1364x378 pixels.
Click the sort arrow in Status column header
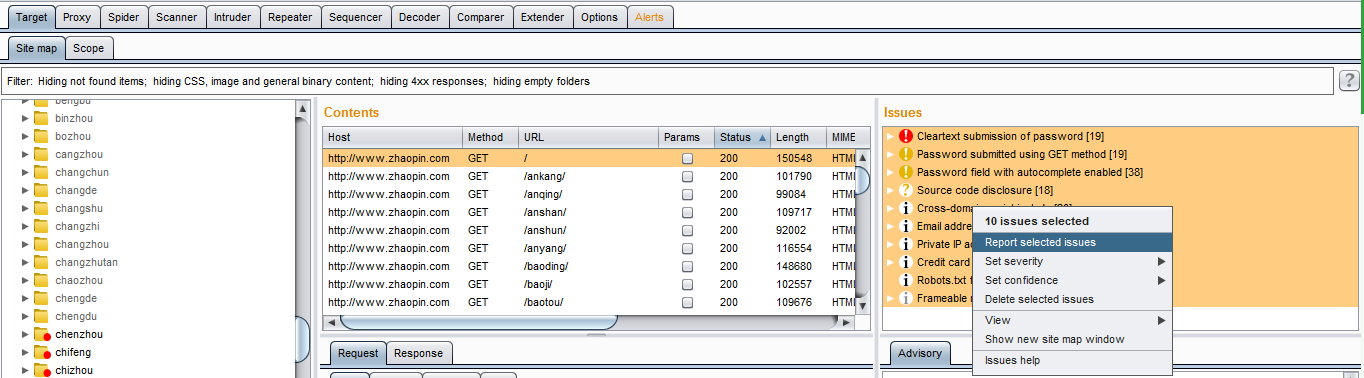764,138
